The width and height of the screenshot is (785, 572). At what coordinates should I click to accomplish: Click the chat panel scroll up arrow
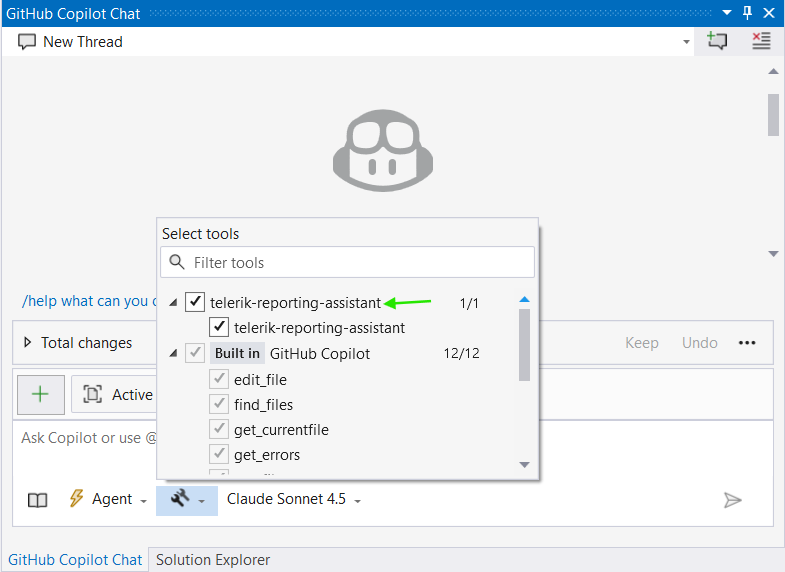click(x=773, y=72)
